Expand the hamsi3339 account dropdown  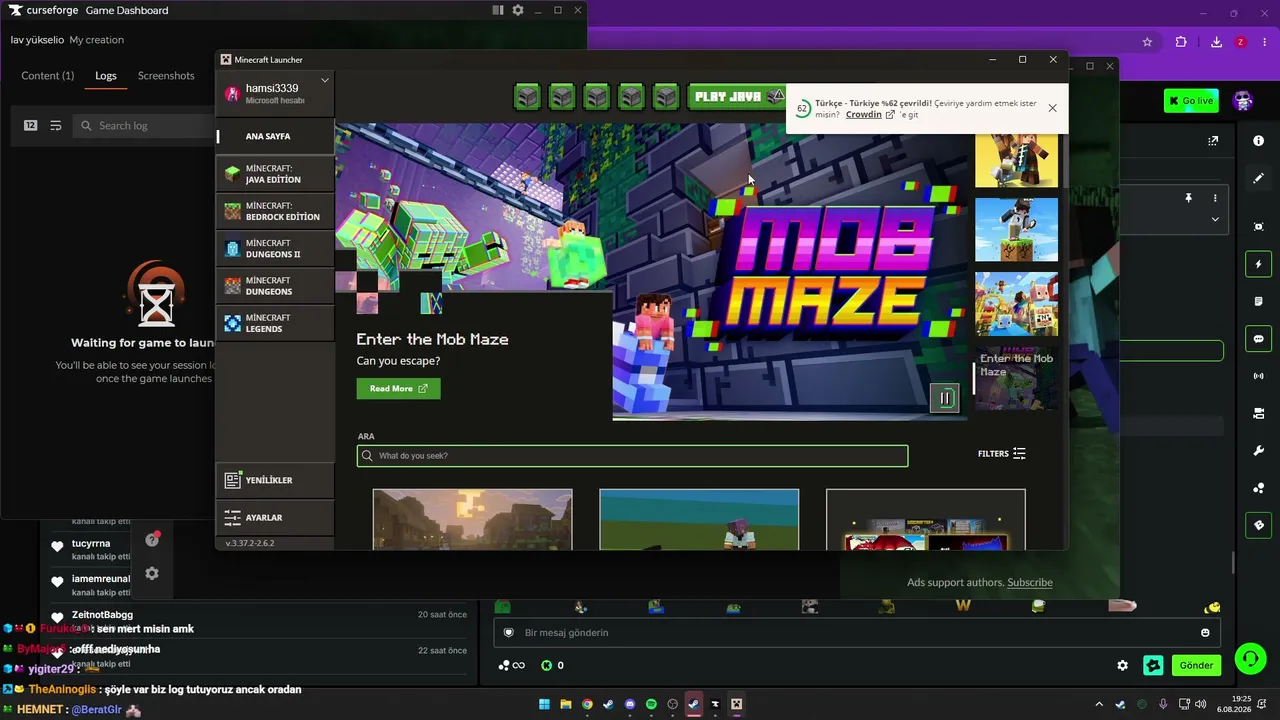point(325,81)
